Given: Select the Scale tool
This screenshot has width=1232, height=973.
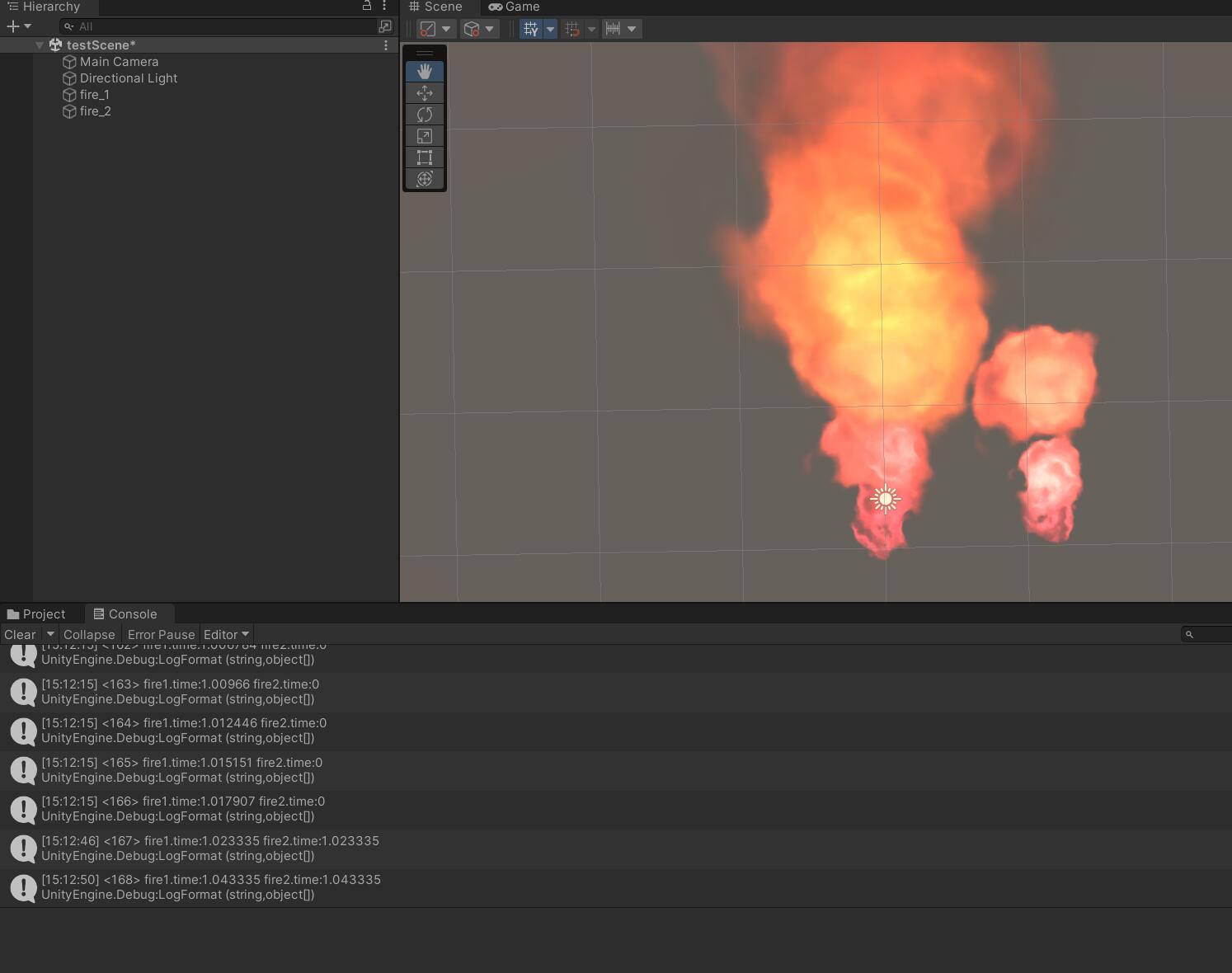Looking at the screenshot, I should point(425,136).
